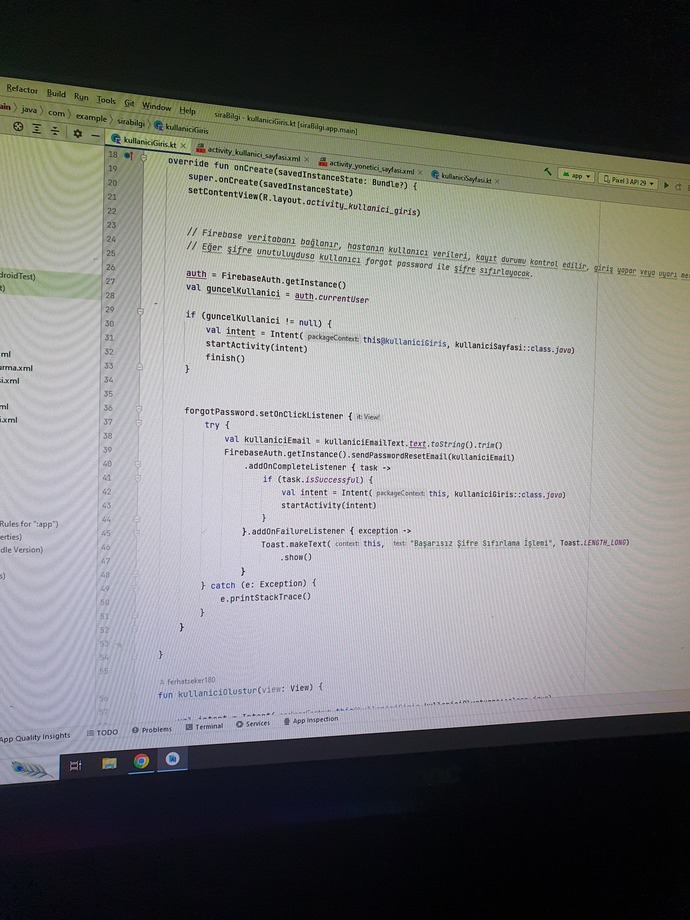Collapse the onCreate function fold on line 18
The width and height of the screenshot is (690, 920).
click(144, 157)
